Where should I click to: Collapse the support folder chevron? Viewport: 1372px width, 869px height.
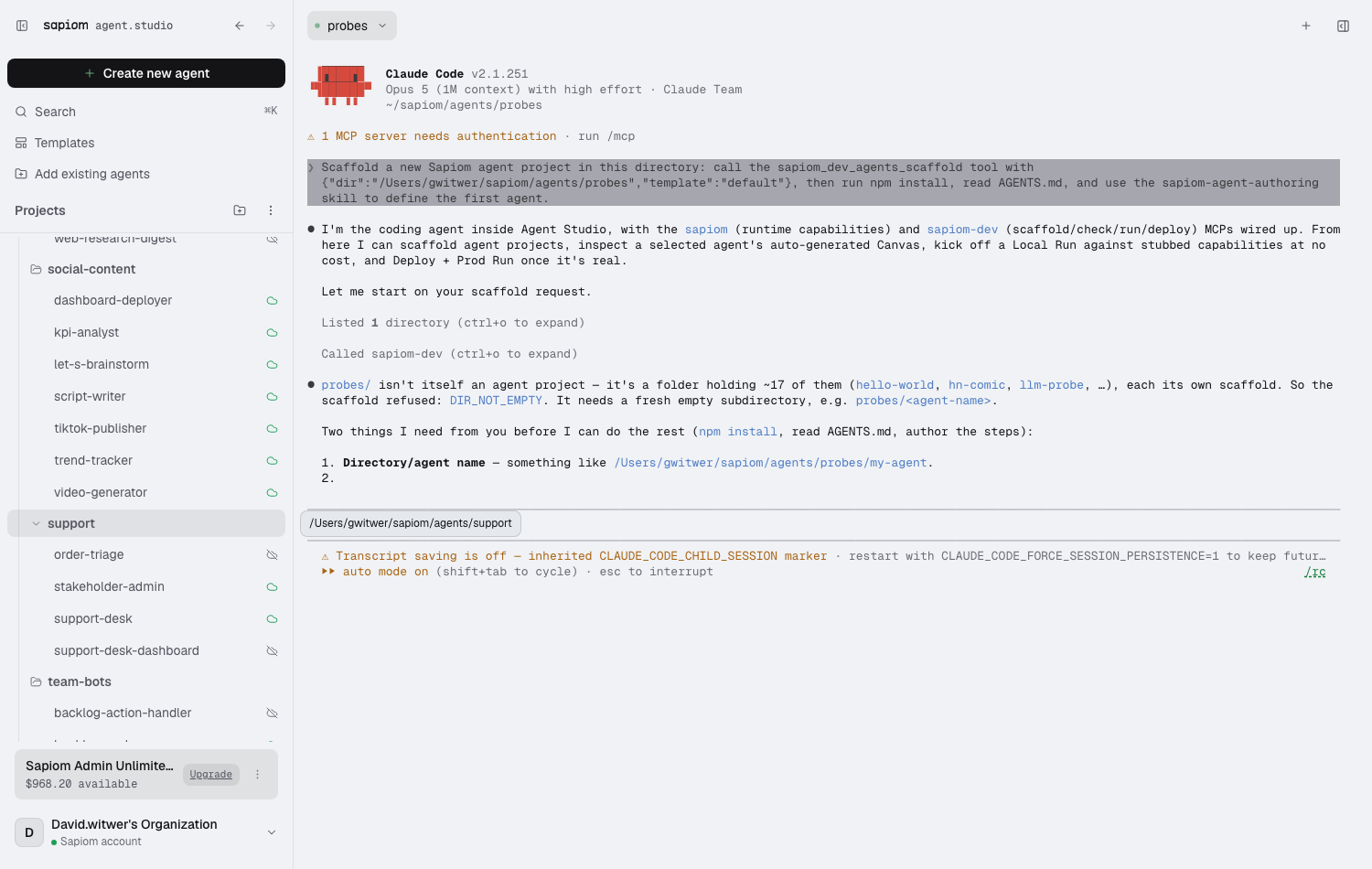pyautogui.click(x=37, y=523)
